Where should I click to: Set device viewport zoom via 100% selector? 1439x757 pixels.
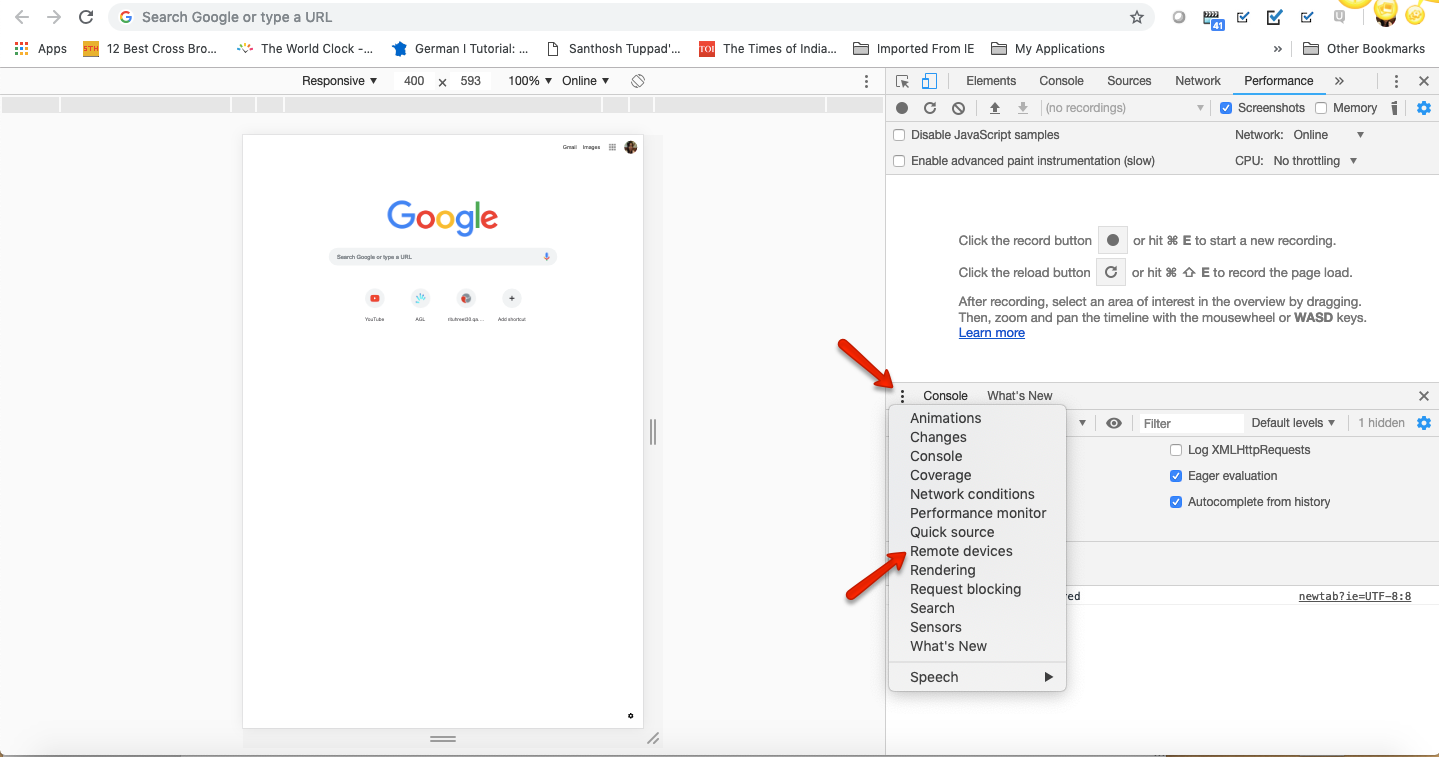click(x=528, y=80)
